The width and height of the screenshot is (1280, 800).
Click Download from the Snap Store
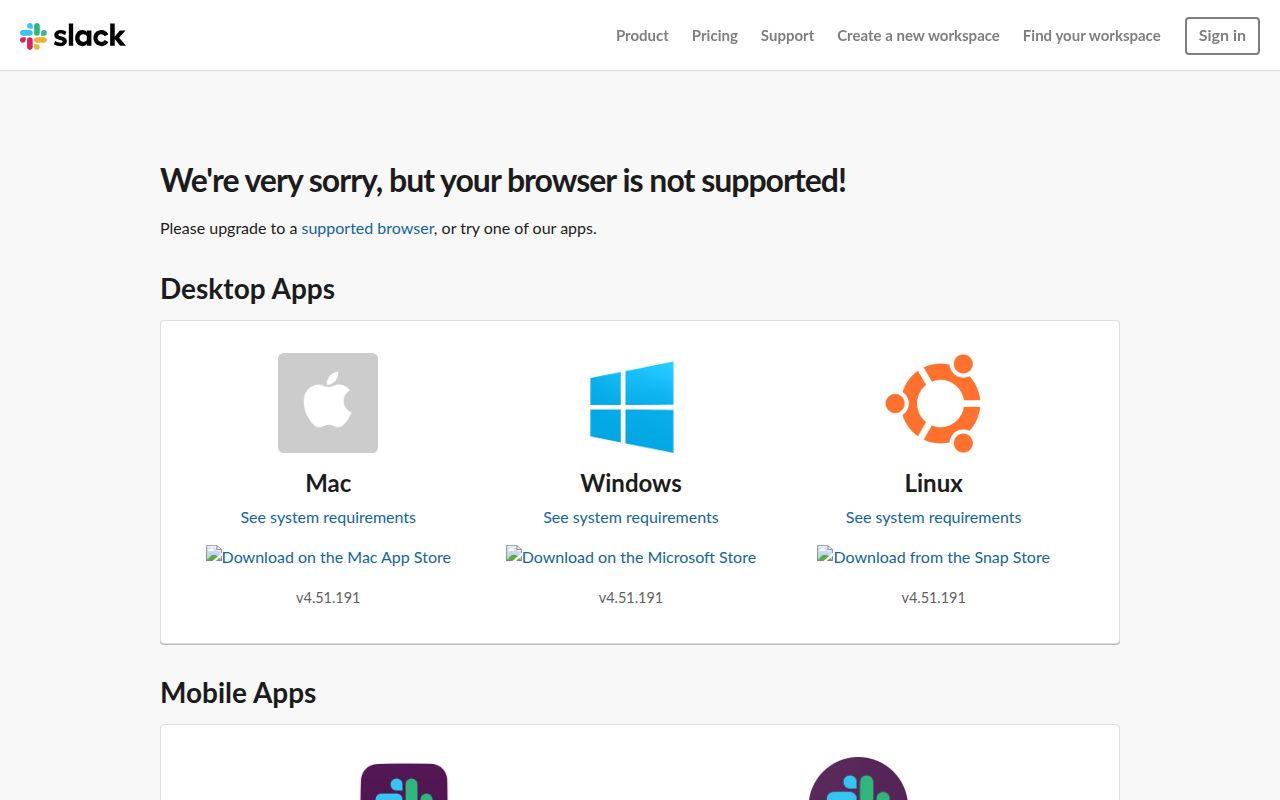coord(933,557)
